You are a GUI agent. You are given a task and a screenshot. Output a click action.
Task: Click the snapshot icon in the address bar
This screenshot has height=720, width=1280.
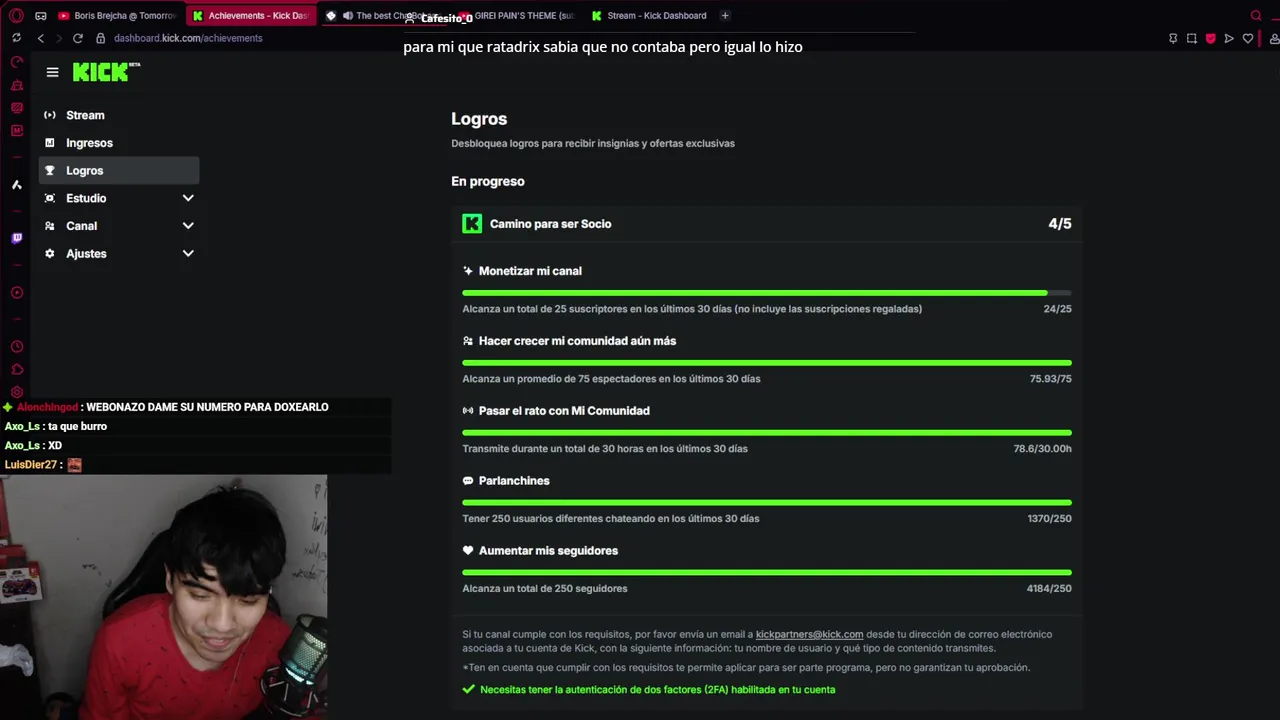(1192, 38)
